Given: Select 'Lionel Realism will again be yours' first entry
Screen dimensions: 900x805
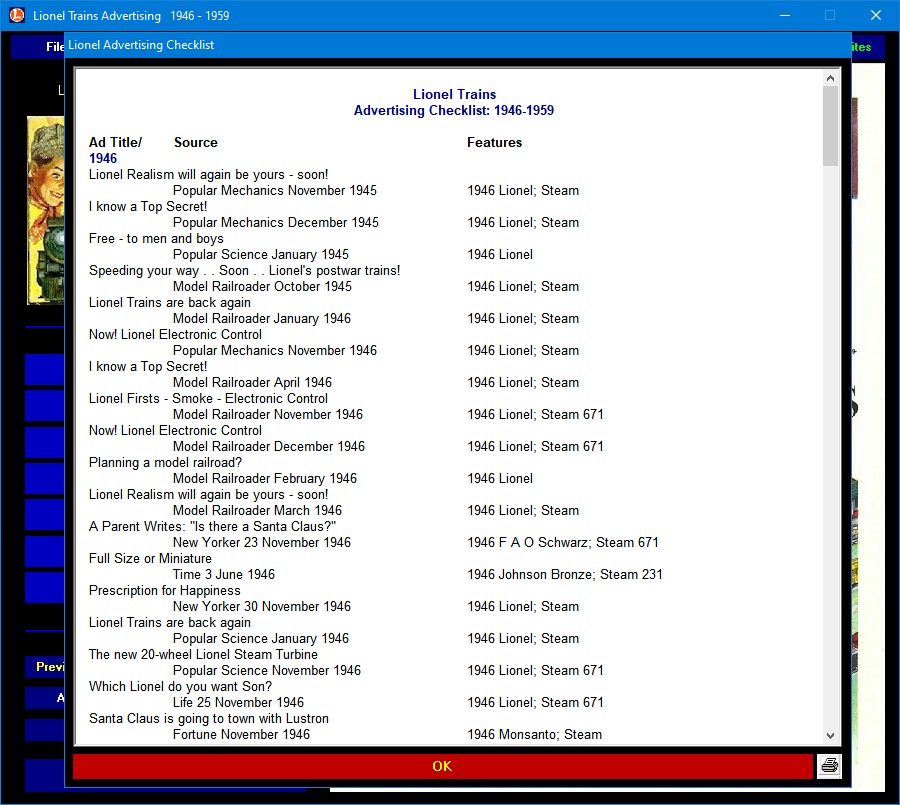Looking at the screenshot, I should tap(208, 175).
